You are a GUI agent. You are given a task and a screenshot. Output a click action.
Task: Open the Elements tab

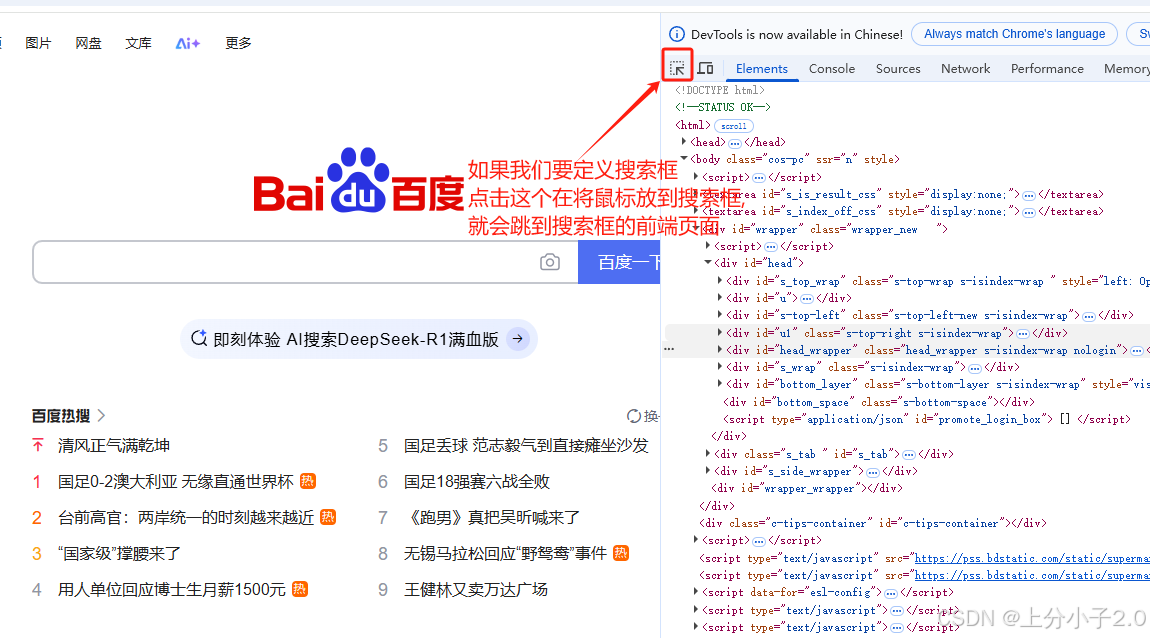(x=761, y=68)
